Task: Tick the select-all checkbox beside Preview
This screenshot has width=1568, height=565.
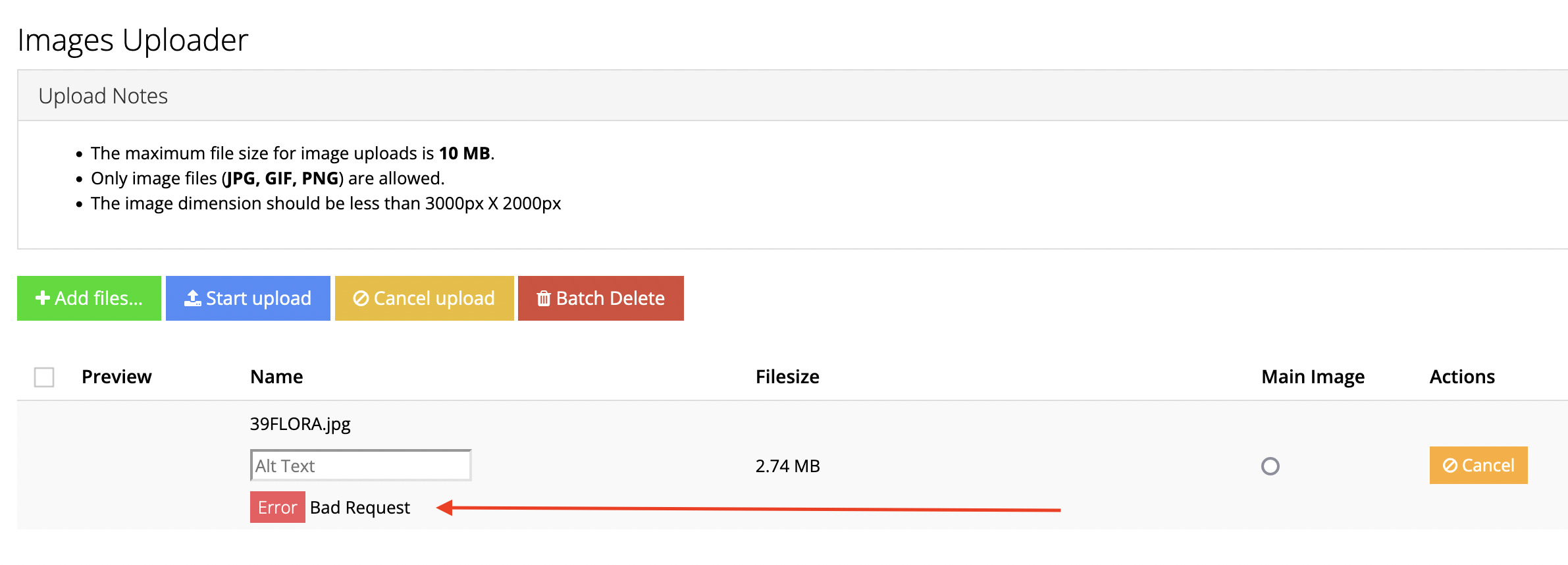Action: (44, 377)
